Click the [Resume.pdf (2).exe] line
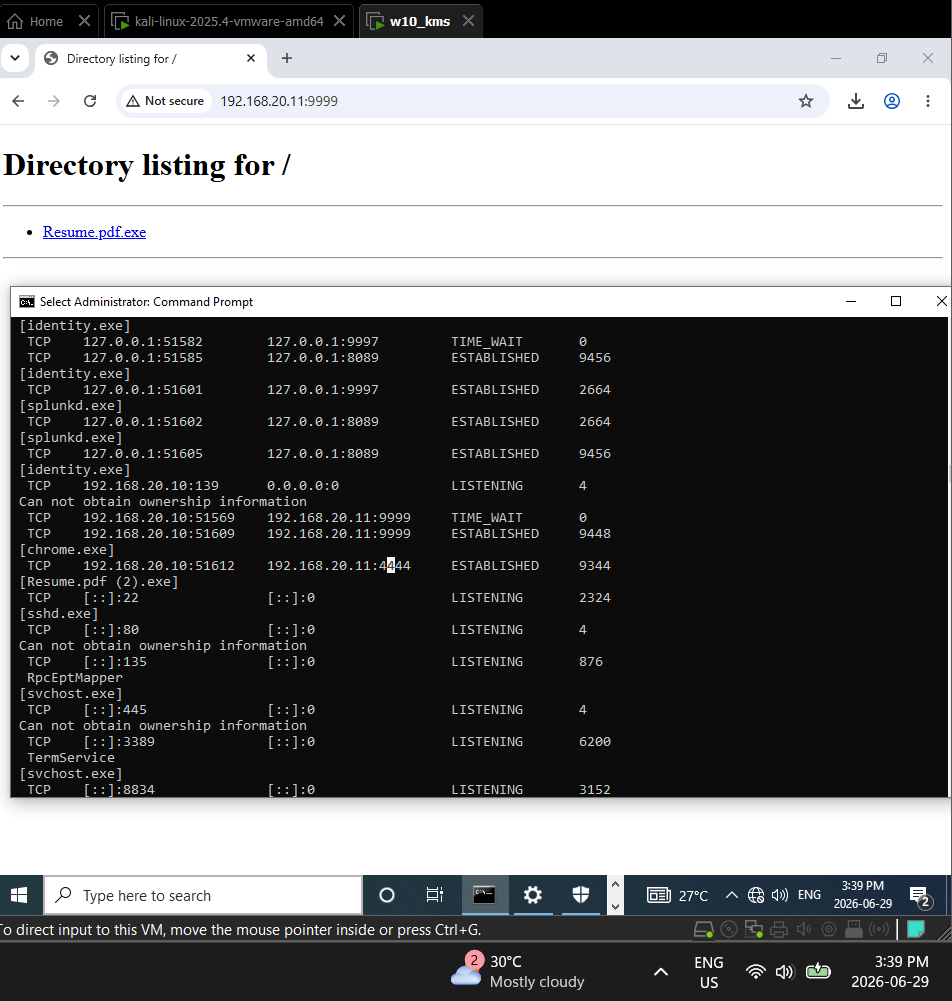 (x=99, y=582)
